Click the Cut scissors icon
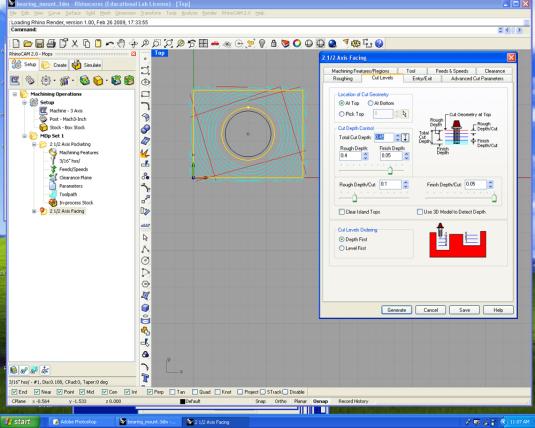Image resolution: width=535 pixels, height=428 pixels. [75, 43]
